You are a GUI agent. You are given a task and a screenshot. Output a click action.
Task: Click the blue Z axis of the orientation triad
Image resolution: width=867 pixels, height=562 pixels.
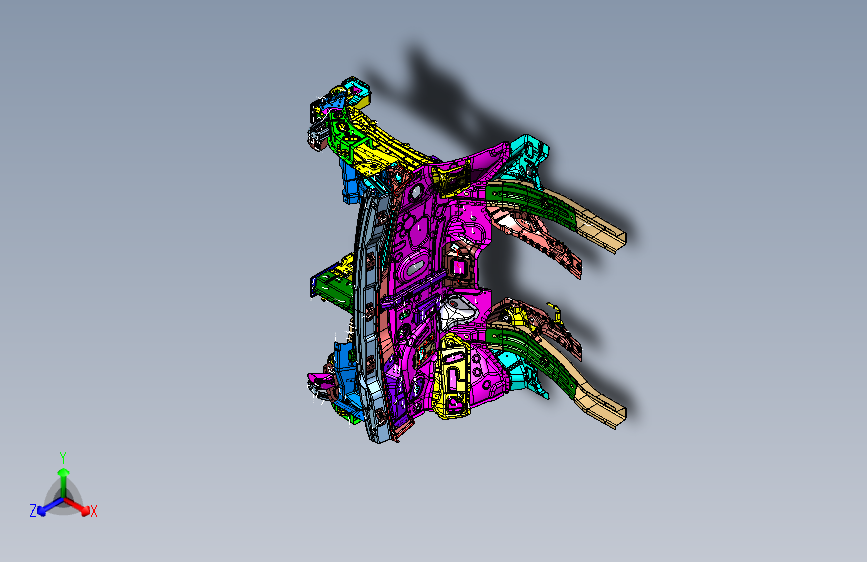coord(50,507)
